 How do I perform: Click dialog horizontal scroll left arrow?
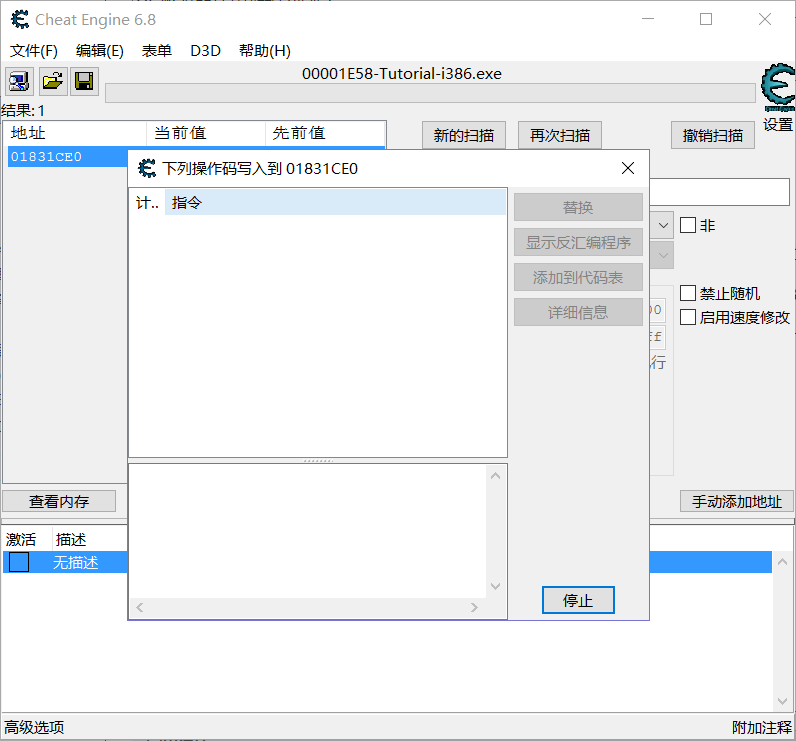(140, 608)
